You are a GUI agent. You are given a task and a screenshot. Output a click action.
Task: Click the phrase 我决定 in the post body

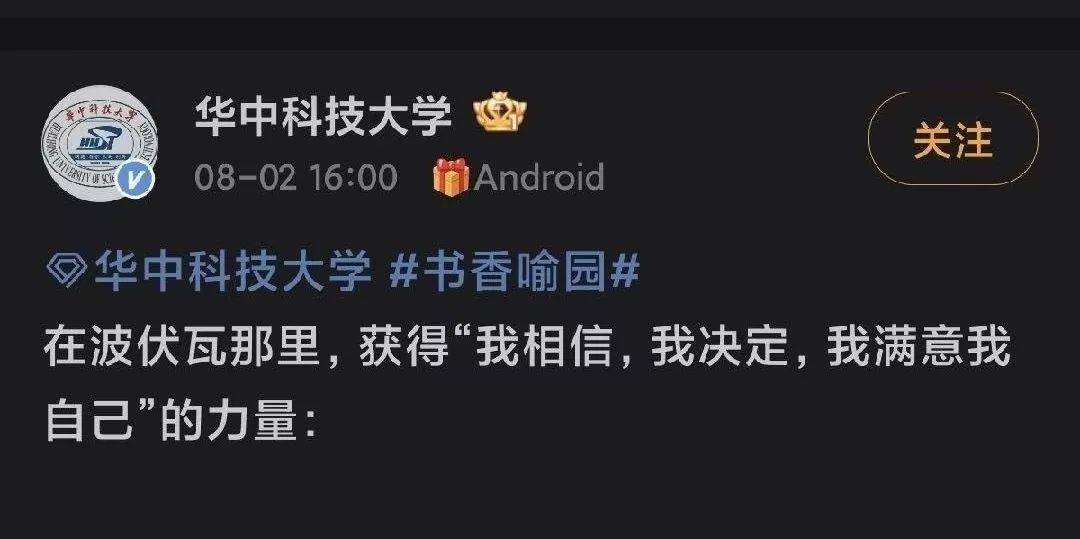tap(720, 348)
